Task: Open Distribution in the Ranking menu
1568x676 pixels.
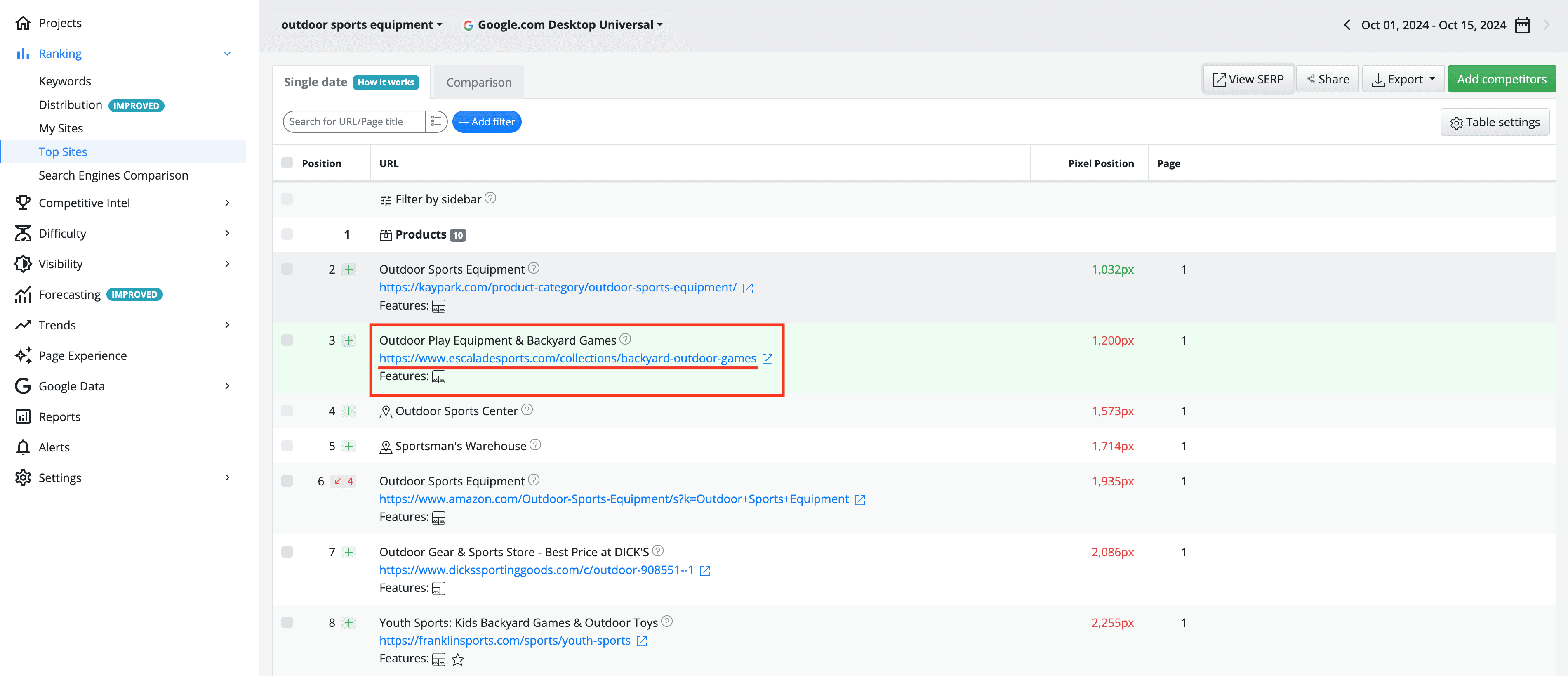Action: coord(71,105)
